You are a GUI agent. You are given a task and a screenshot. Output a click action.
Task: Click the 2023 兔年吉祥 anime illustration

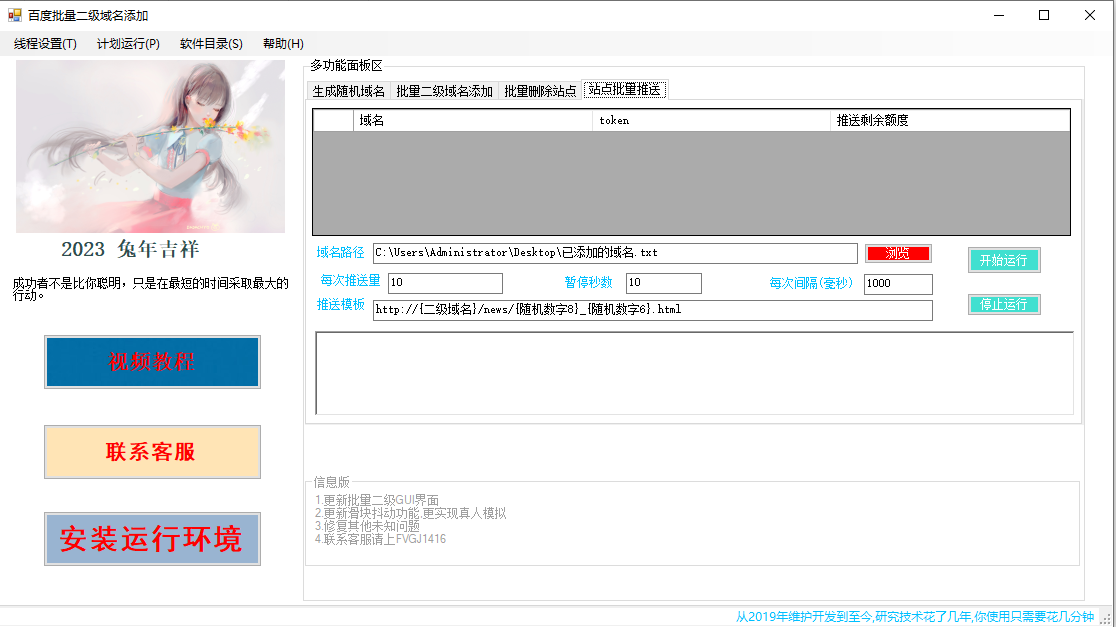152,146
